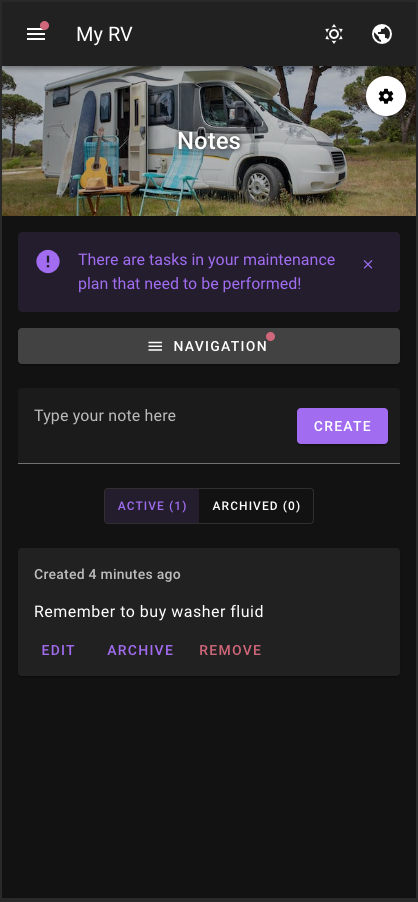Click the red notification dot on Navigation
Viewport: 418px width, 902px height.
270,337
